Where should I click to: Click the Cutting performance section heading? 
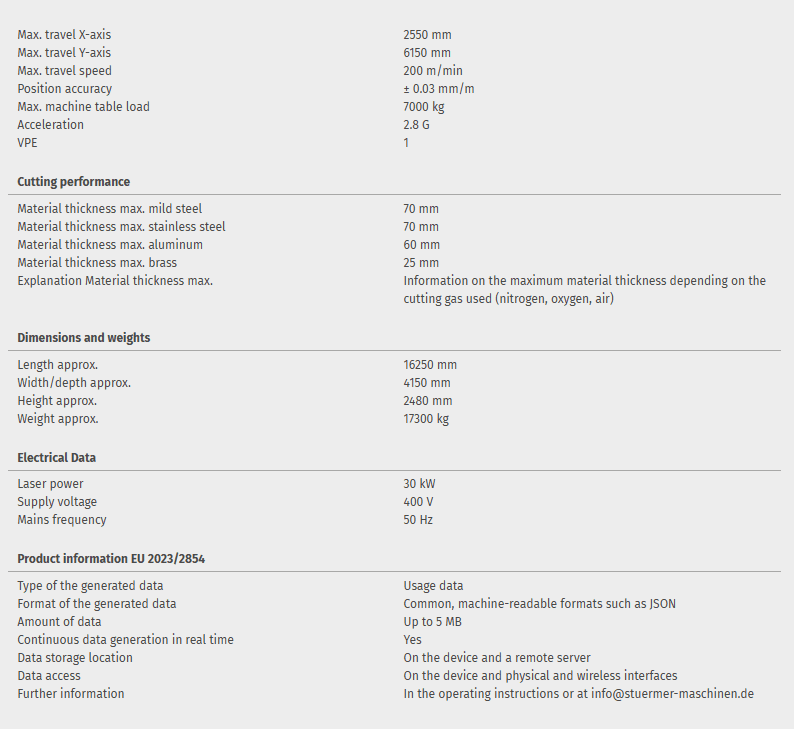74,182
